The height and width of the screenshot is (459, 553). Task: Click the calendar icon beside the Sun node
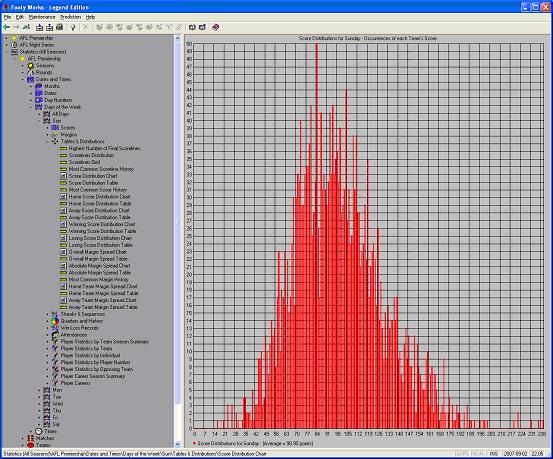tap(47, 121)
